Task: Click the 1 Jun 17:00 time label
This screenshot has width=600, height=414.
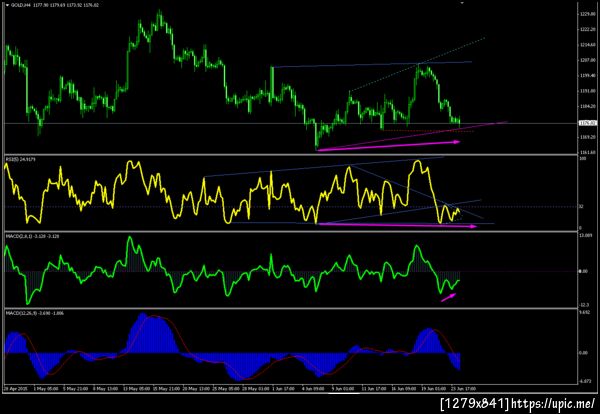Action: click(x=284, y=388)
